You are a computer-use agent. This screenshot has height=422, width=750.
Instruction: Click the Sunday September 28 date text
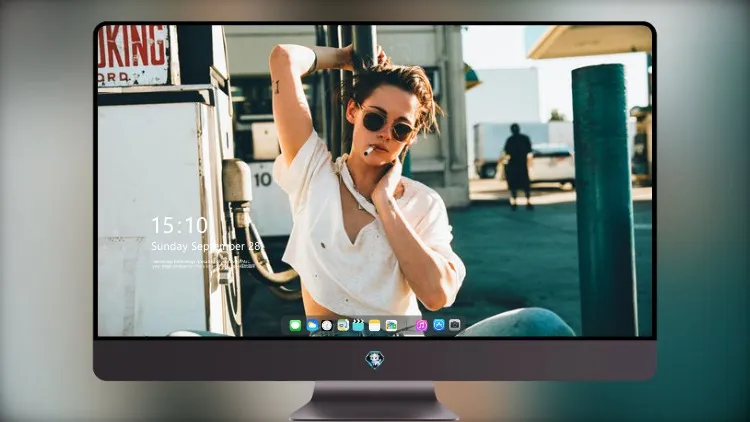pos(207,246)
